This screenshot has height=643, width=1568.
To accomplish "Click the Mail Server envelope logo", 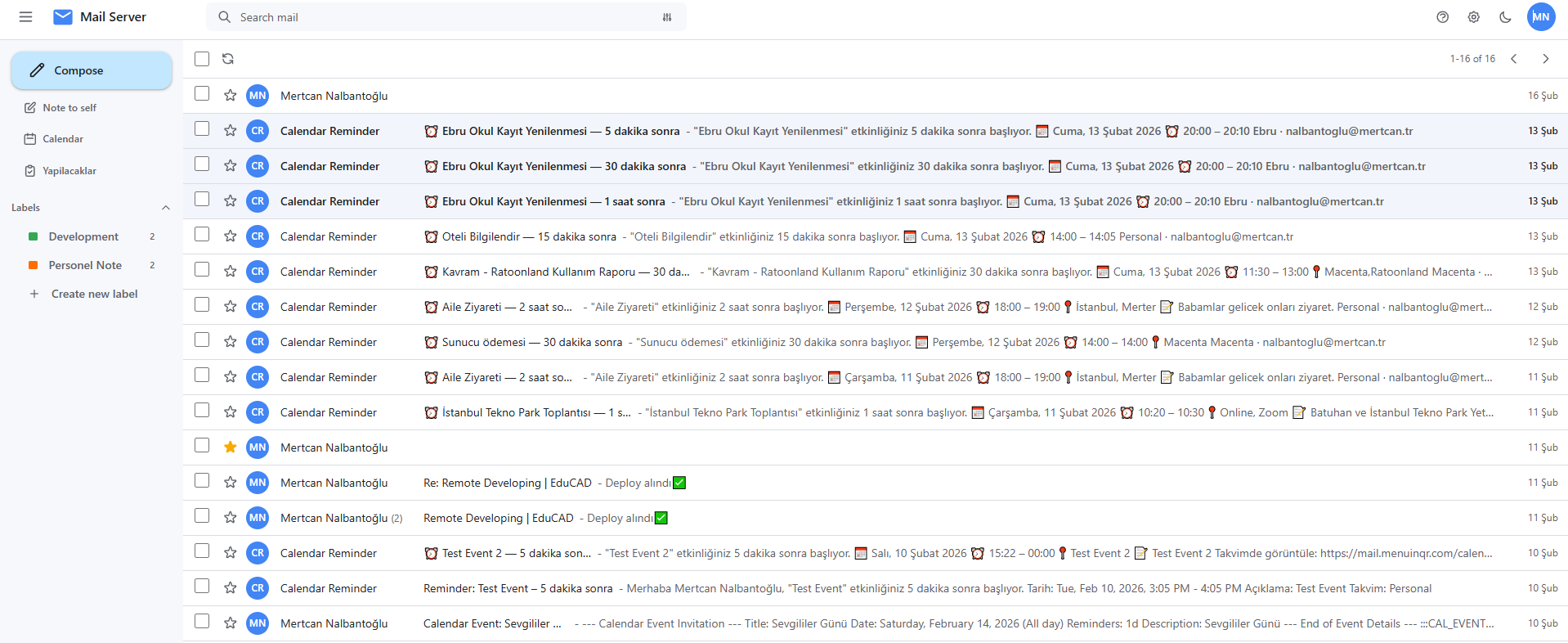I will 63,17.
